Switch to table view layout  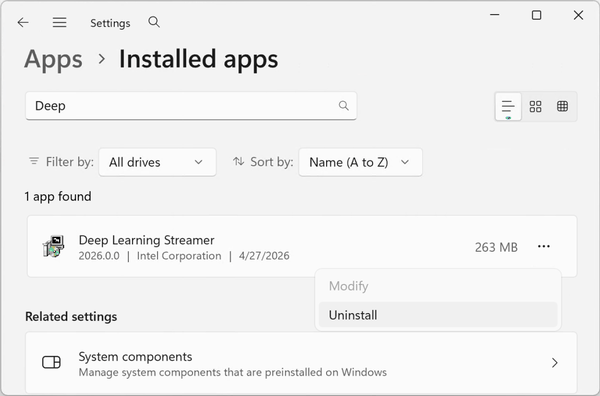coord(562,106)
